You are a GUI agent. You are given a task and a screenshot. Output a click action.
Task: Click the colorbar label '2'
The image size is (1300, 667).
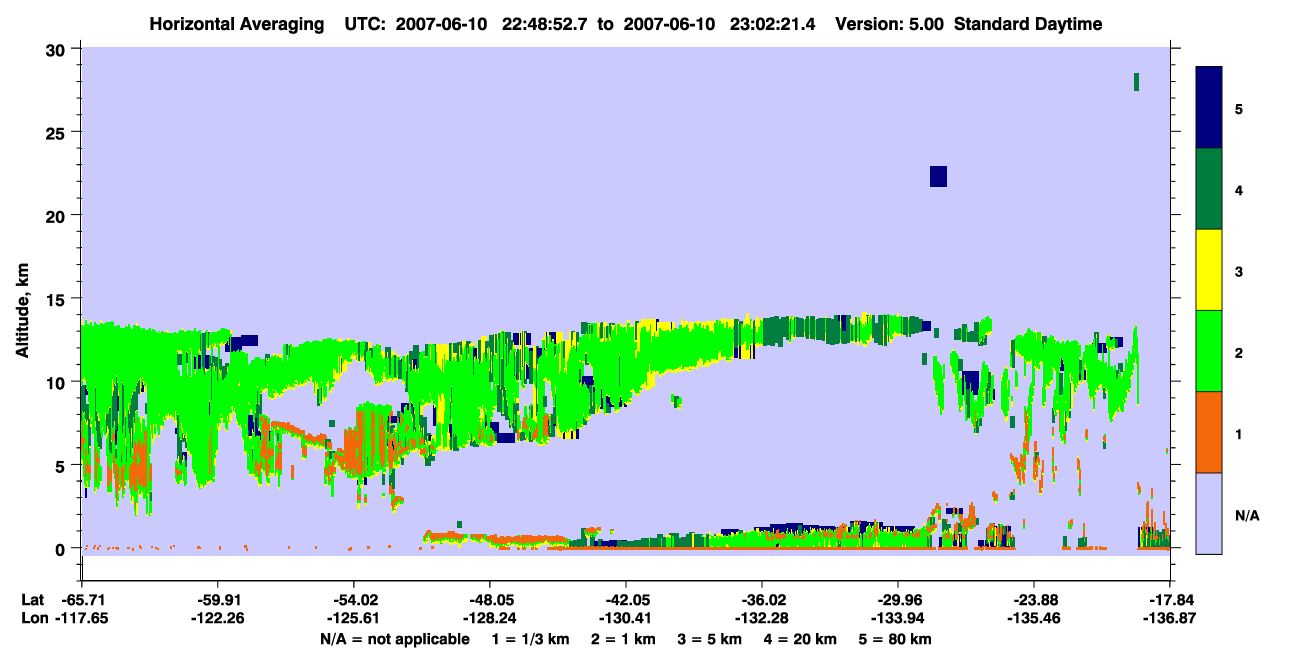point(1239,352)
